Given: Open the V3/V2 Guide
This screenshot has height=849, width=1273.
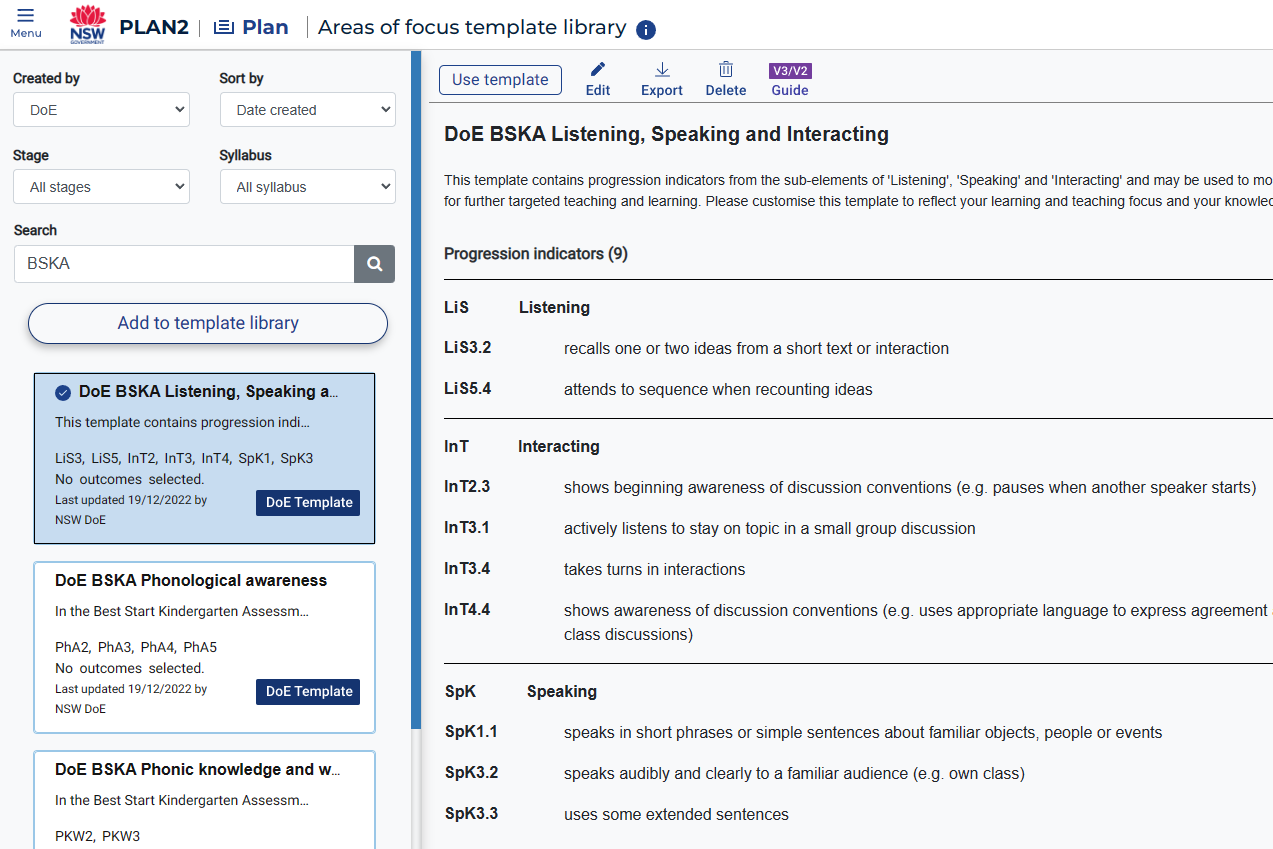Looking at the screenshot, I should pos(790,80).
